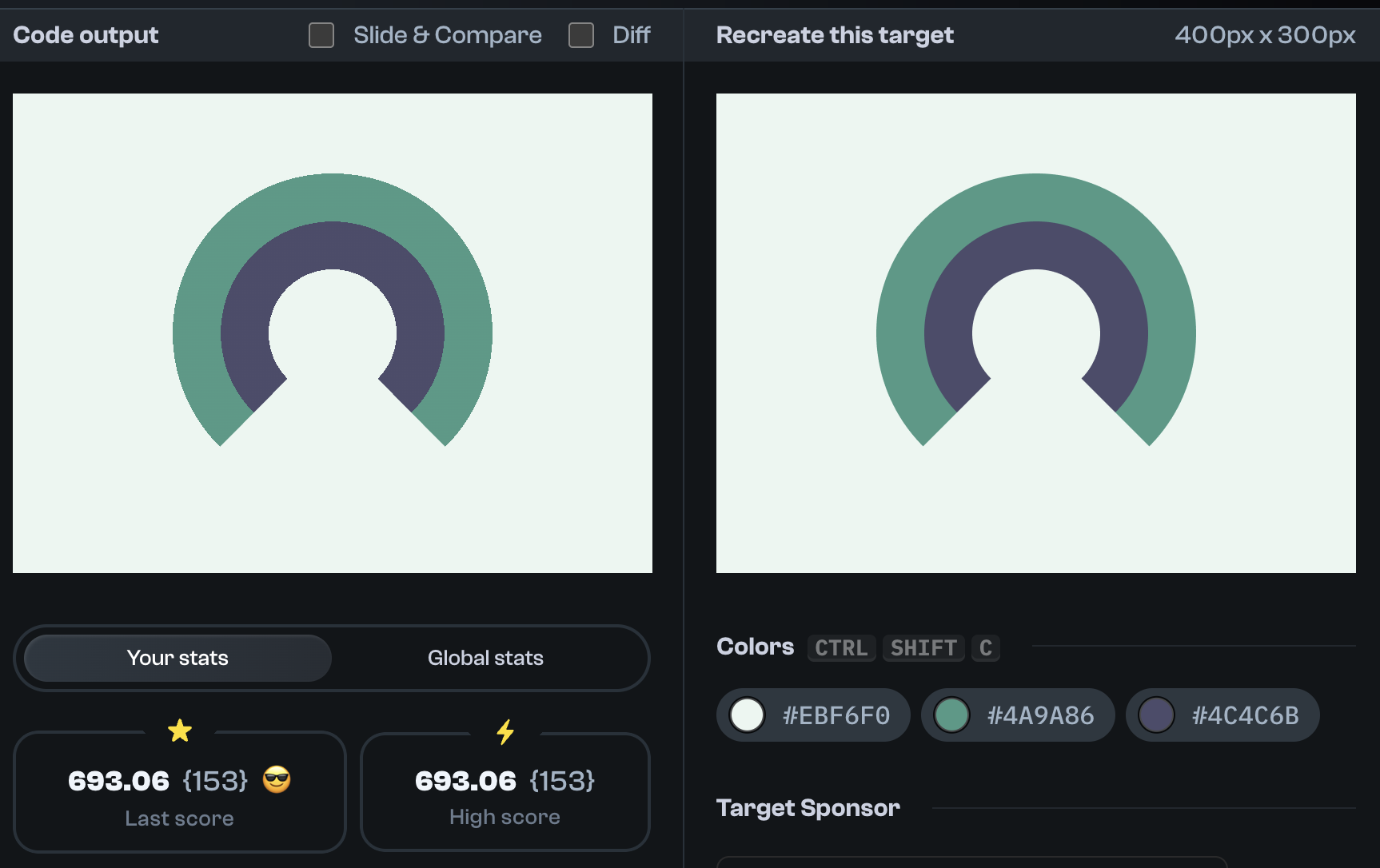The height and width of the screenshot is (868, 1380).
Task: Click the C key hint badge
Action: point(986,647)
